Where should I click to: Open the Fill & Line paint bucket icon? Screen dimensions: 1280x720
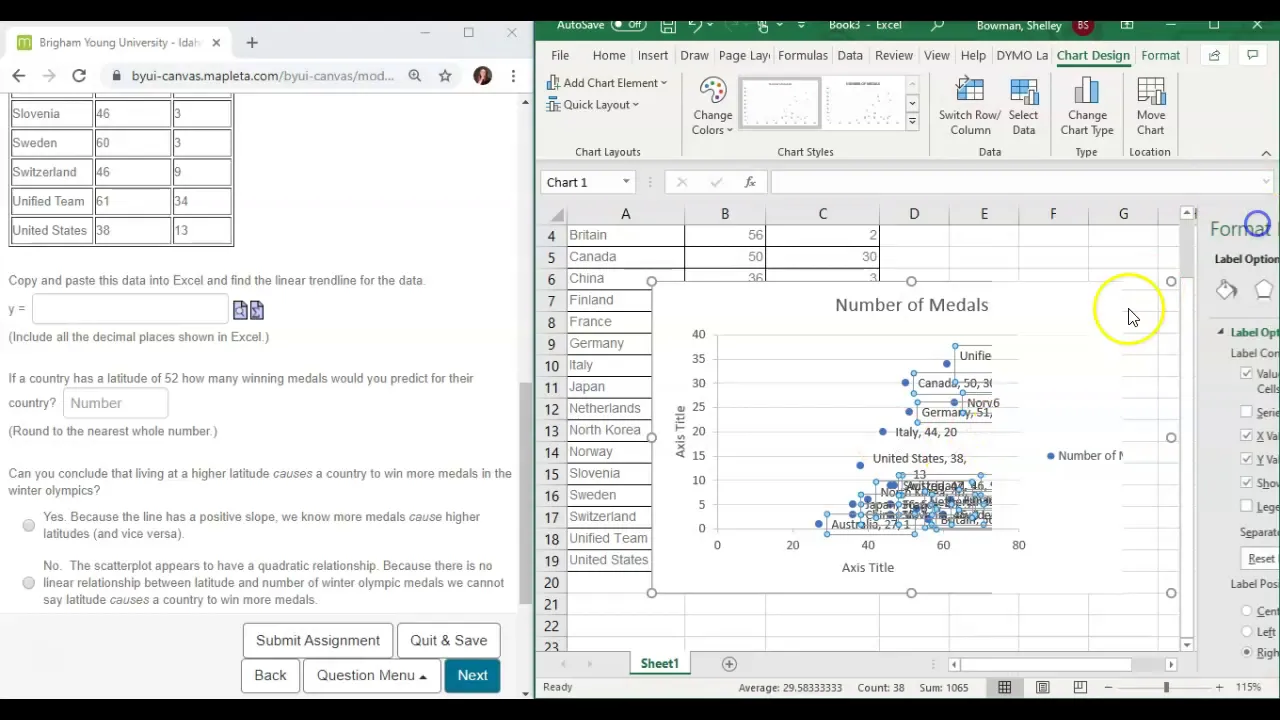pos(1227,290)
